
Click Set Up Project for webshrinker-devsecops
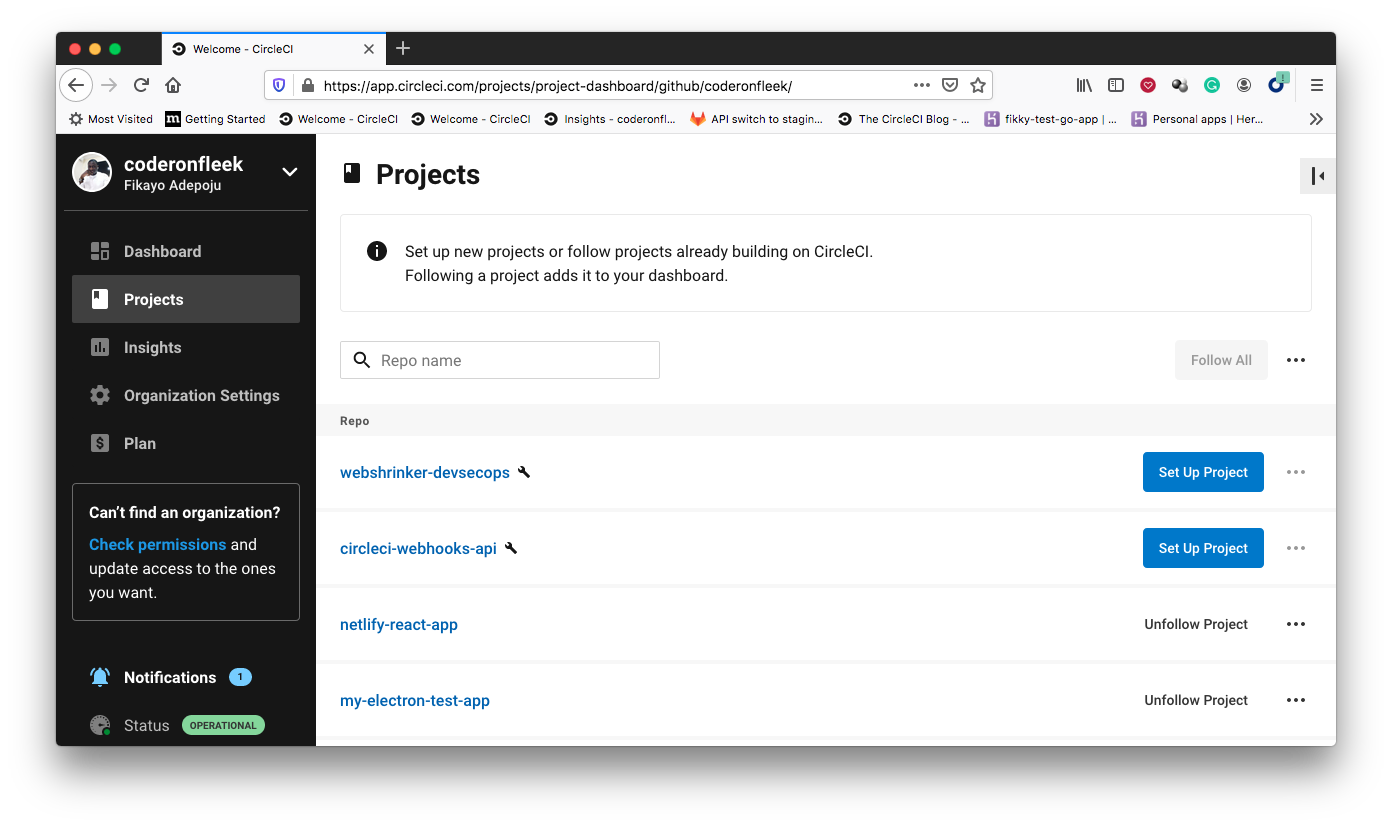pos(1203,471)
